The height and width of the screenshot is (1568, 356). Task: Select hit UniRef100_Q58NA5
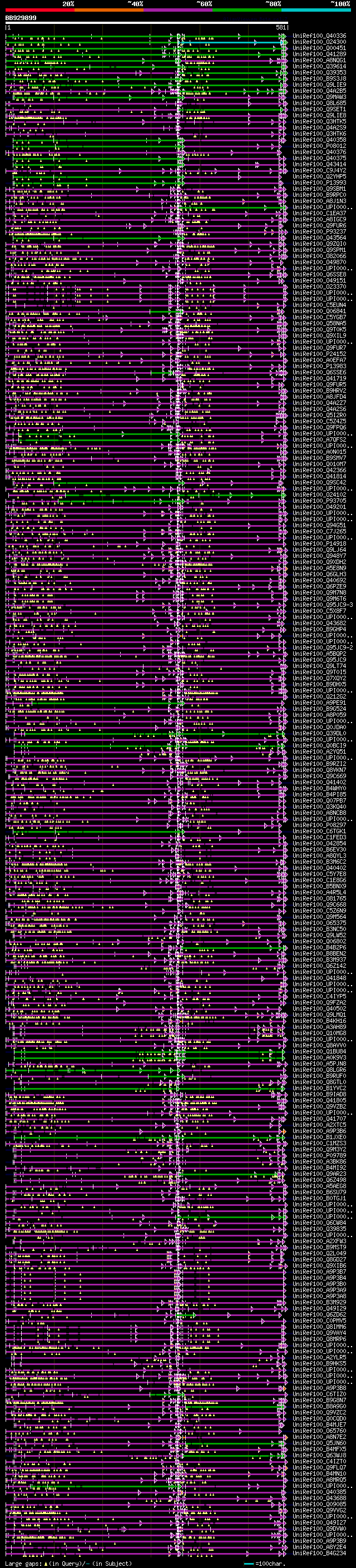tap(319, 323)
